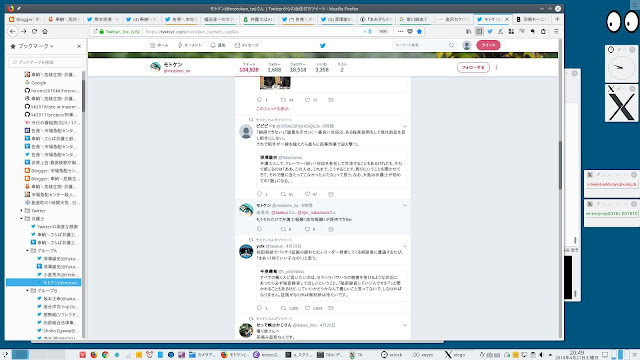Image resolution: width=640 pixels, height=360 pixels.
Task: Save page with the Pocket icon
Action: pyautogui.click(x=410, y=31)
